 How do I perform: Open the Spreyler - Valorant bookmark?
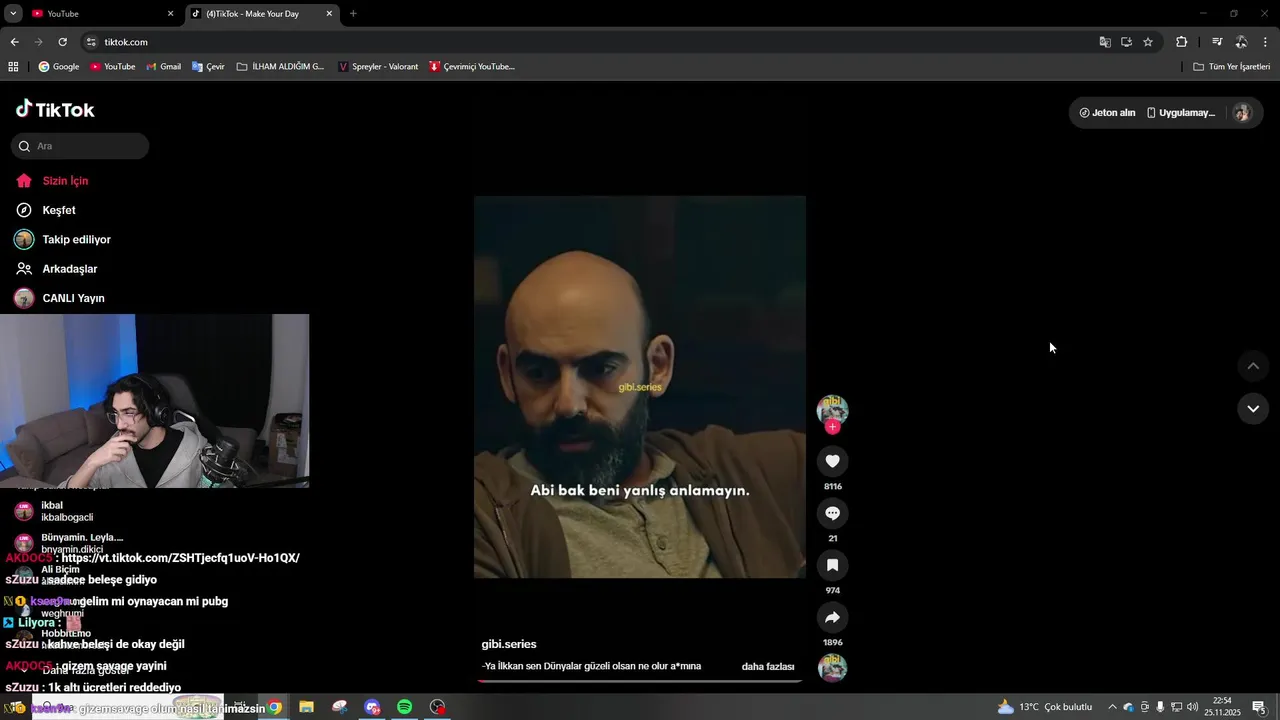coord(378,67)
